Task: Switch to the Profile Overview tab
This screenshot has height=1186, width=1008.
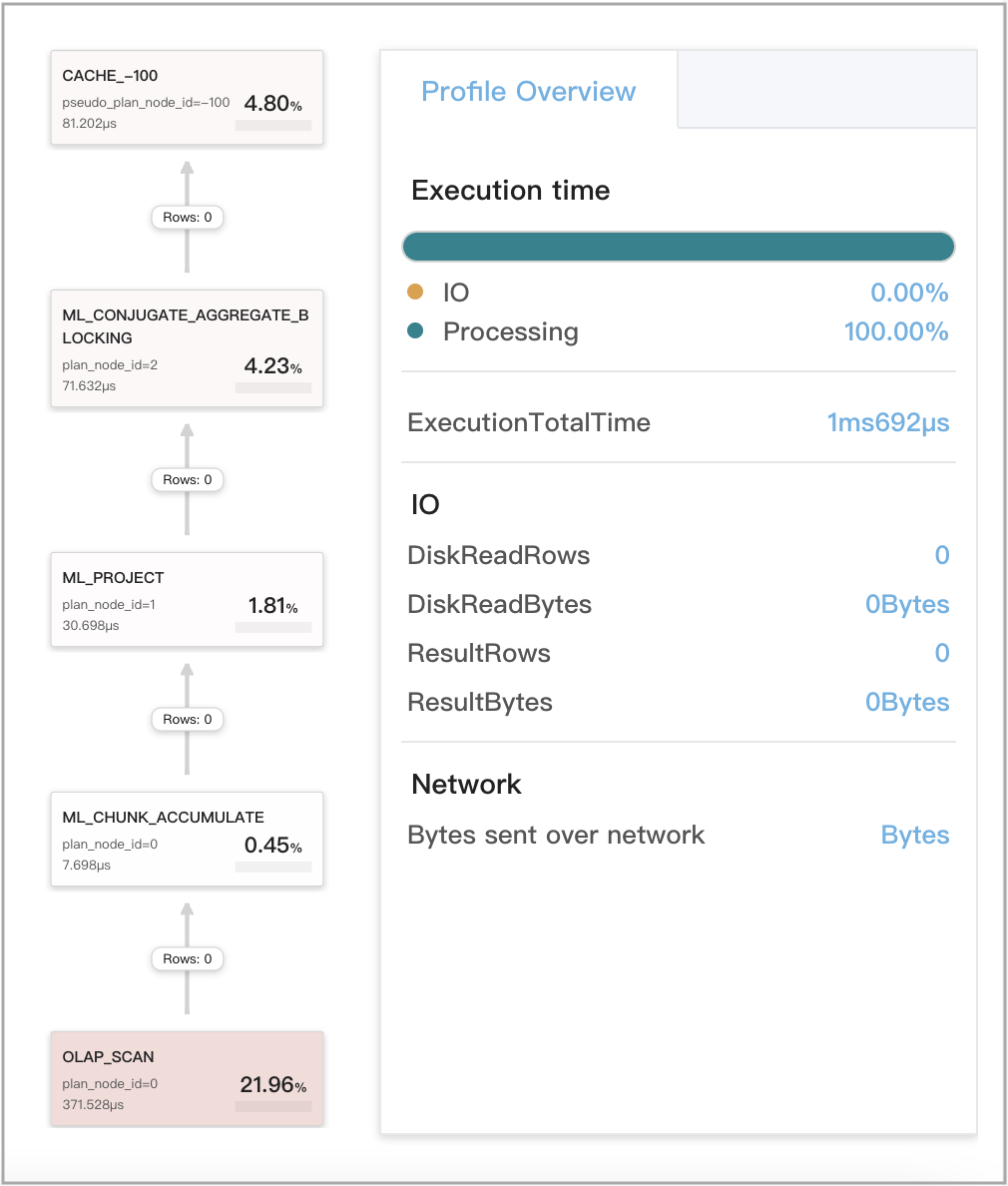Action: pyautogui.click(x=528, y=91)
